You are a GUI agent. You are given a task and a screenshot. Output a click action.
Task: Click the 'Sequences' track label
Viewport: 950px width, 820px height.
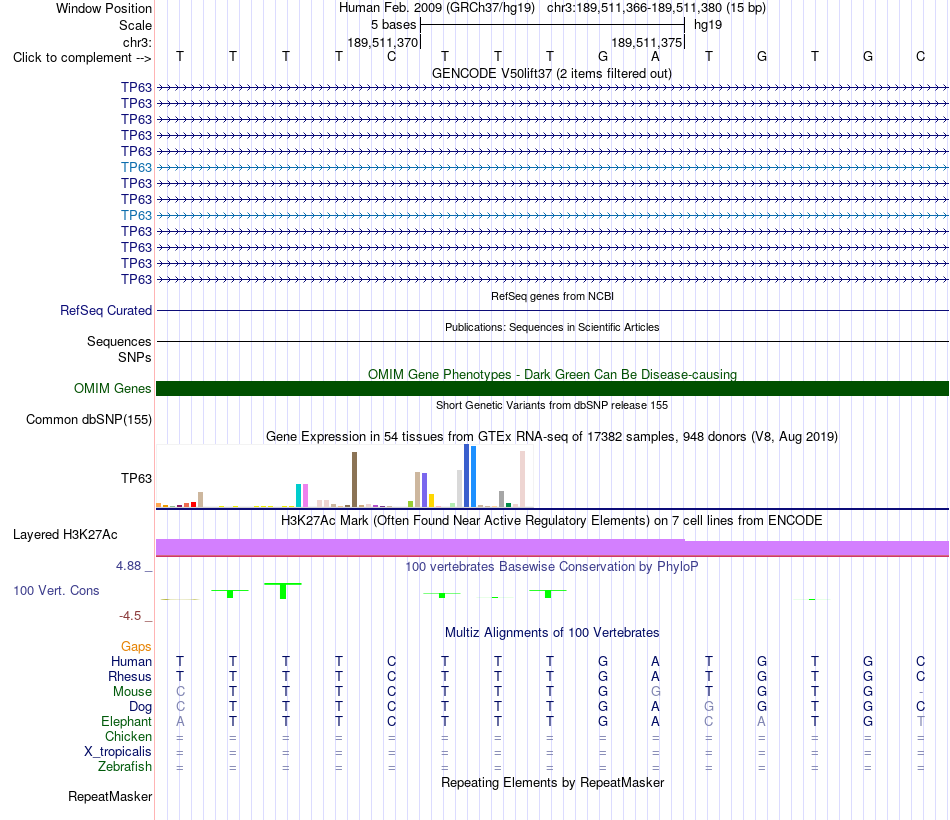click(119, 341)
